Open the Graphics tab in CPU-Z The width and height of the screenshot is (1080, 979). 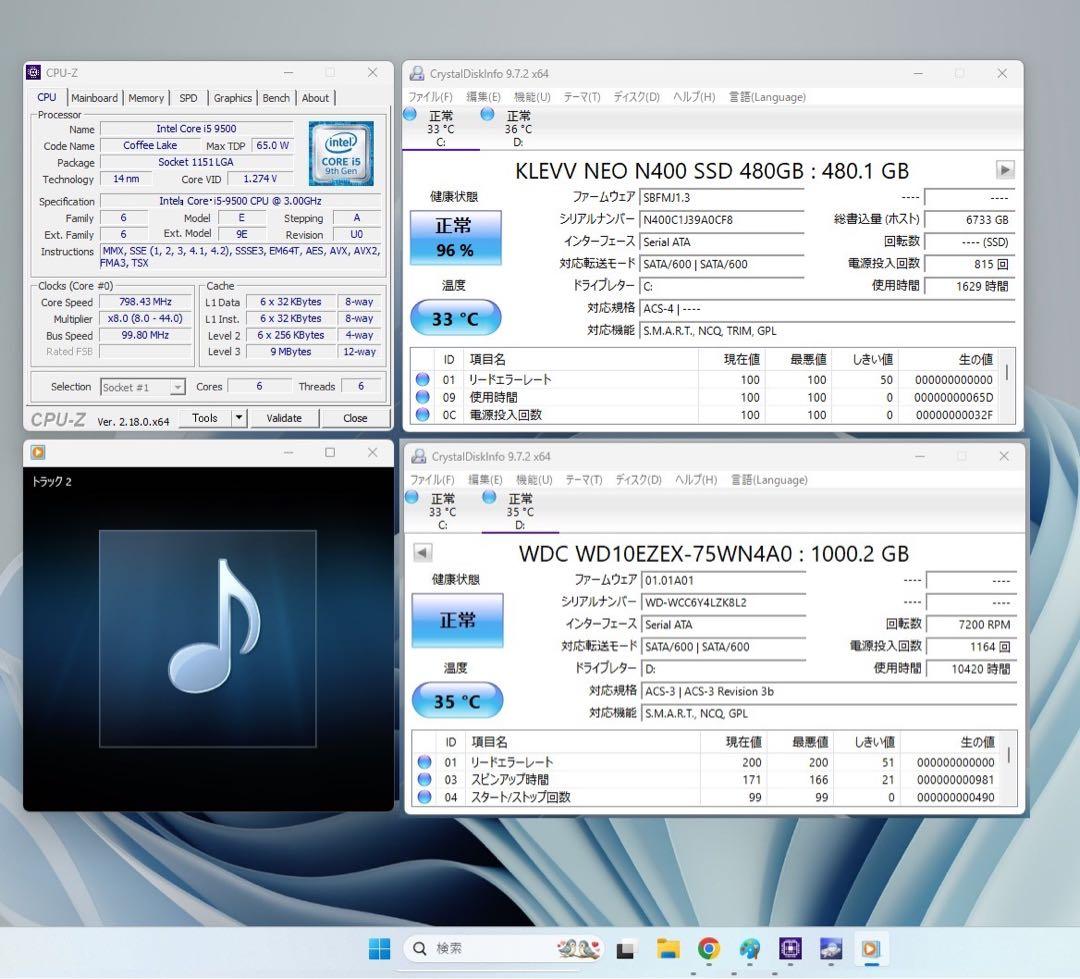pos(233,98)
